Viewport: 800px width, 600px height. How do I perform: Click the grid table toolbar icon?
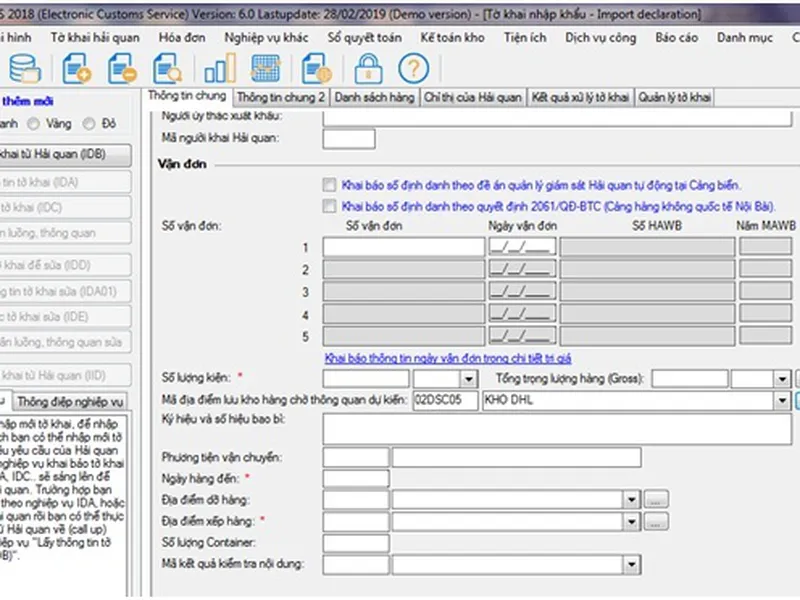coord(264,68)
